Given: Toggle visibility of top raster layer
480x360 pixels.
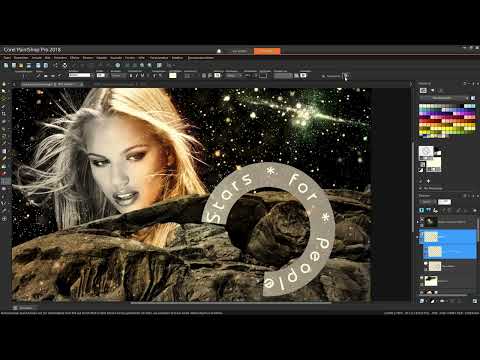Looking at the screenshot, I should point(422,220).
